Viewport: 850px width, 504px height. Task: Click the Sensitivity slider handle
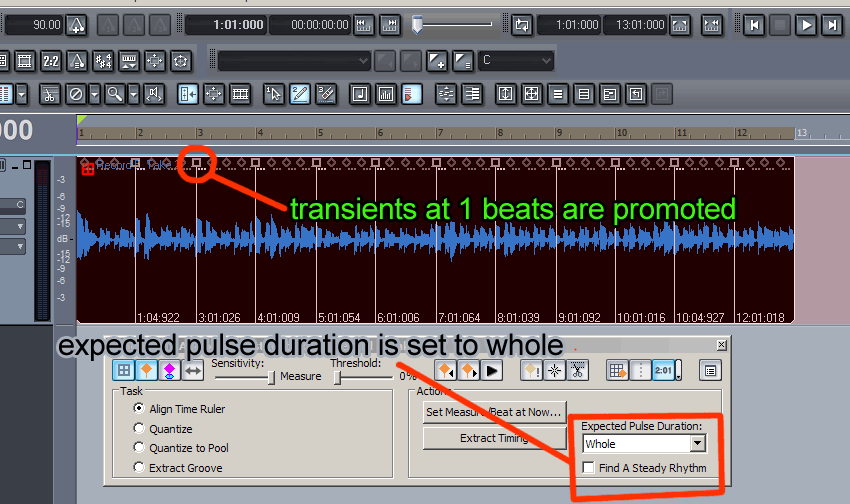270,377
